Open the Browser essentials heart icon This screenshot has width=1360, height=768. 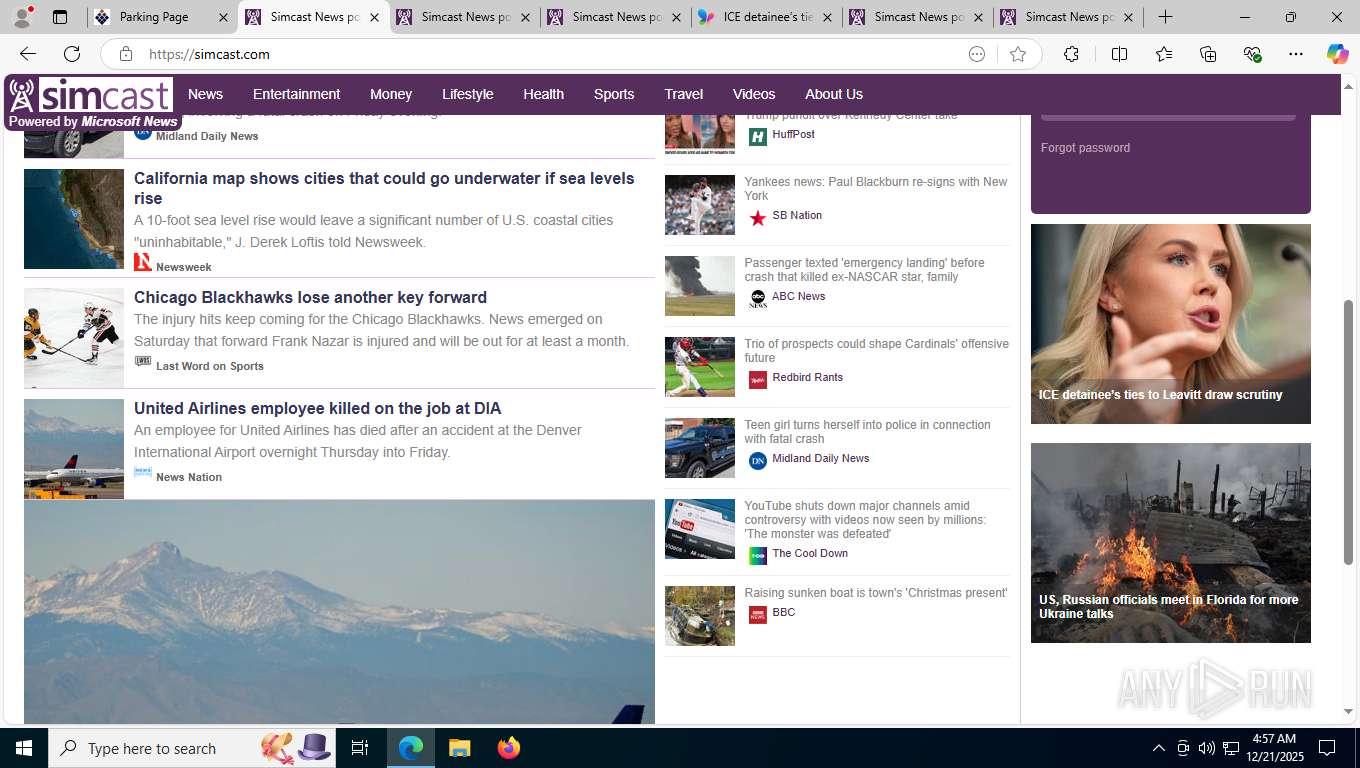pos(1252,54)
